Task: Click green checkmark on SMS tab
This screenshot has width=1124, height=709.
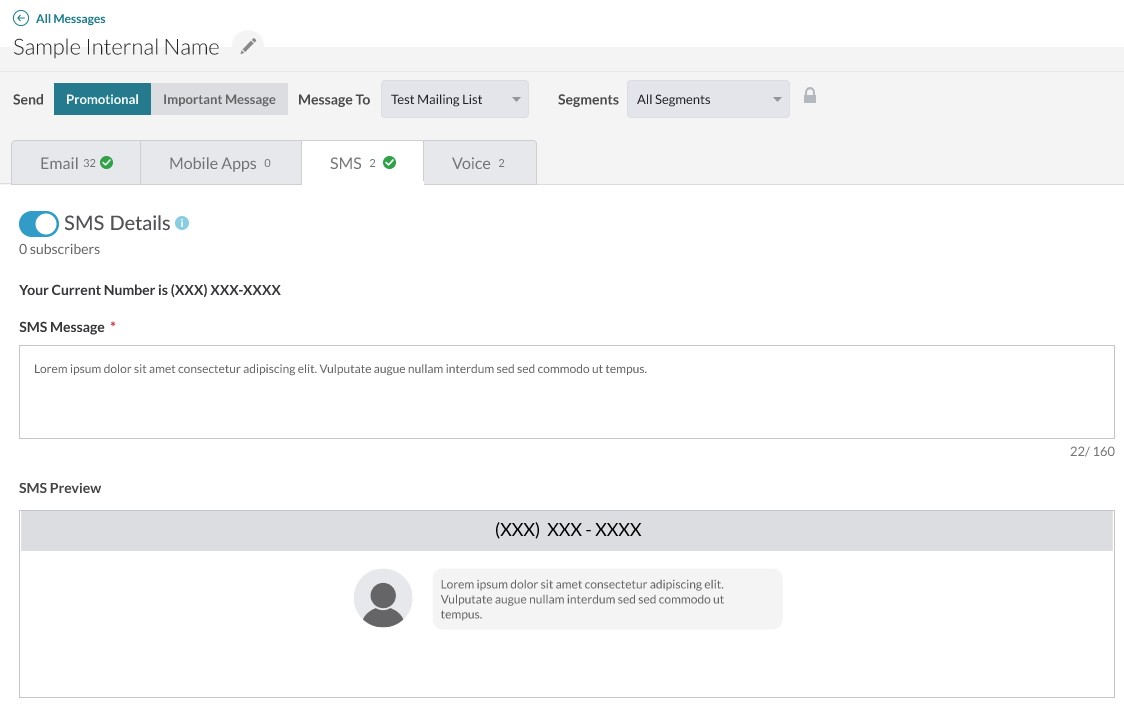Action: coord(389,163)
